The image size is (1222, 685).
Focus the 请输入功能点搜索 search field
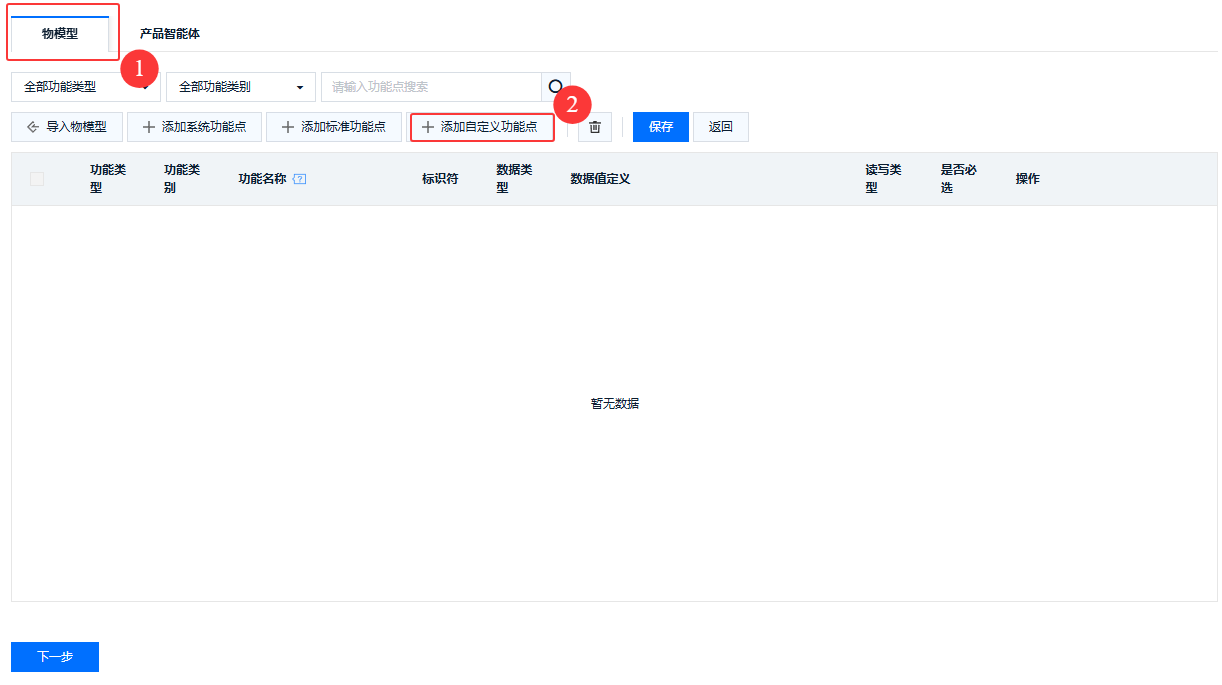(431, 87)
